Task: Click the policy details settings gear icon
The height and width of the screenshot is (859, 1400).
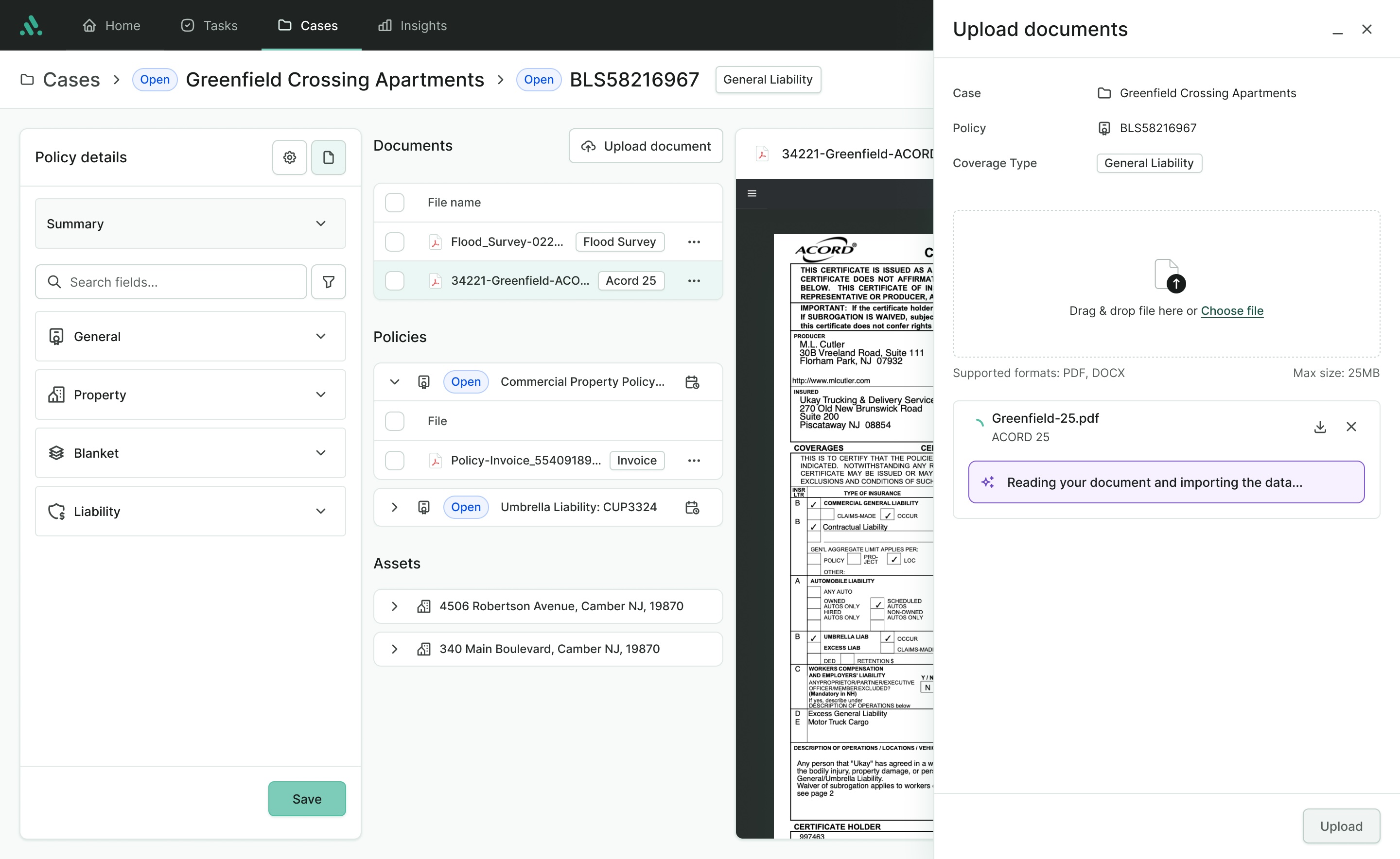Action: point(289,157)
